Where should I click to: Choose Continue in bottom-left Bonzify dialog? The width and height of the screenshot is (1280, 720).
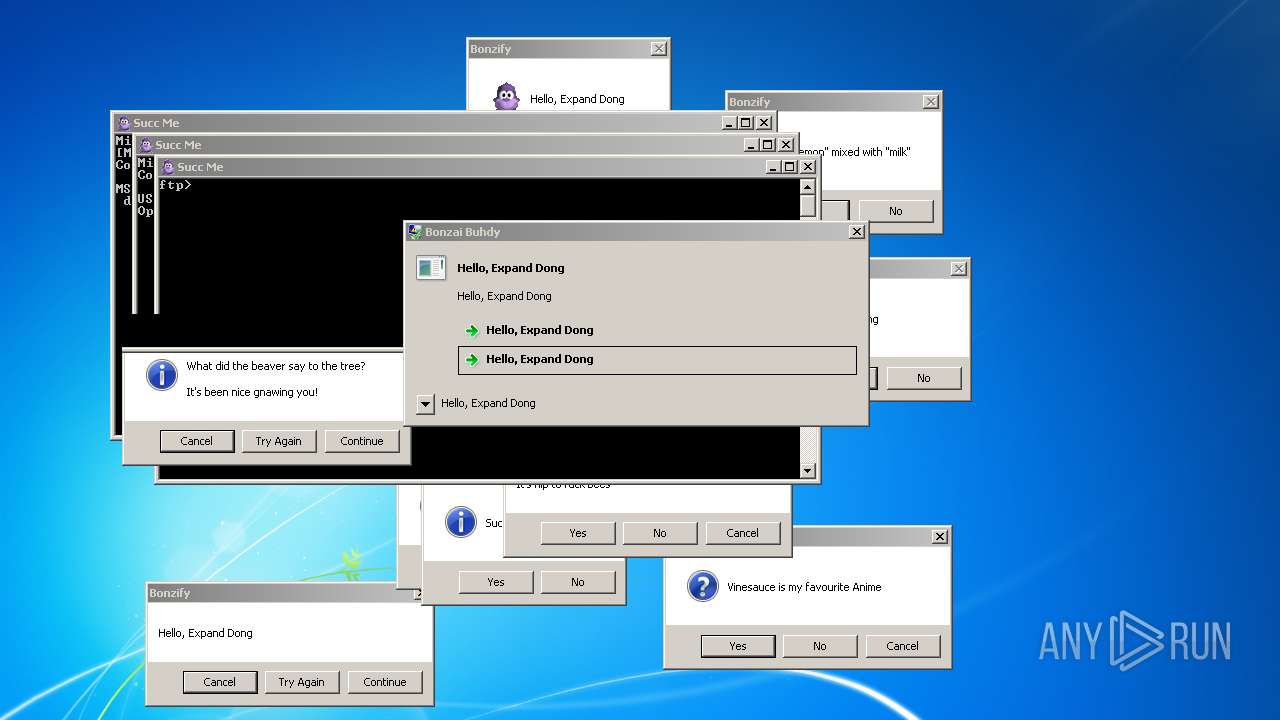point(385,682)
